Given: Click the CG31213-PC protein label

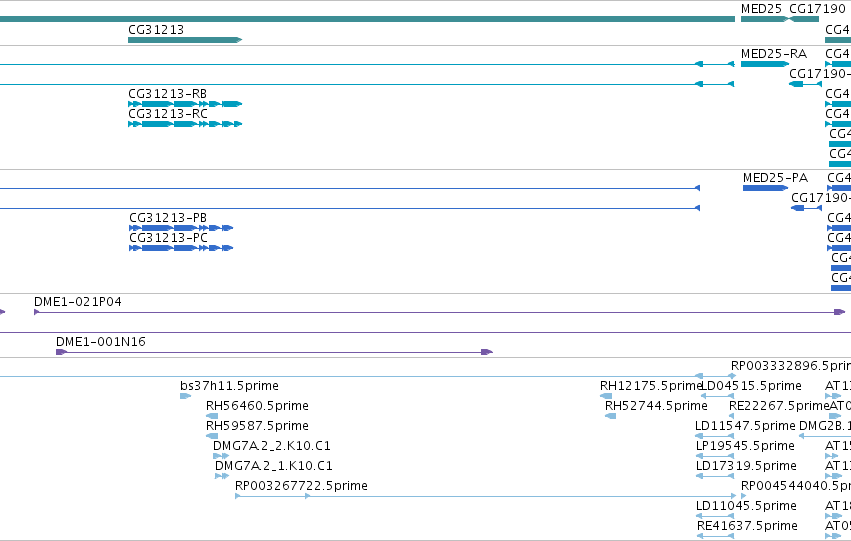Looking at the screenshot, I should [x=168, y=238].
